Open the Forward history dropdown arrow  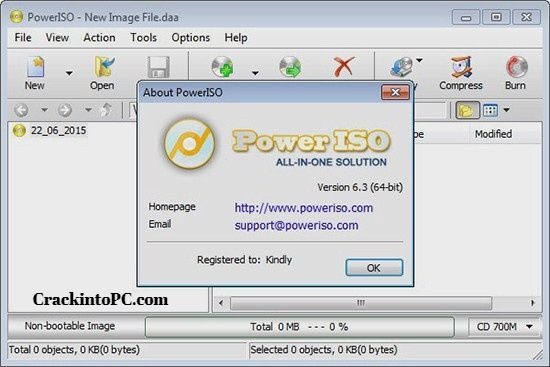click(88, 110)
